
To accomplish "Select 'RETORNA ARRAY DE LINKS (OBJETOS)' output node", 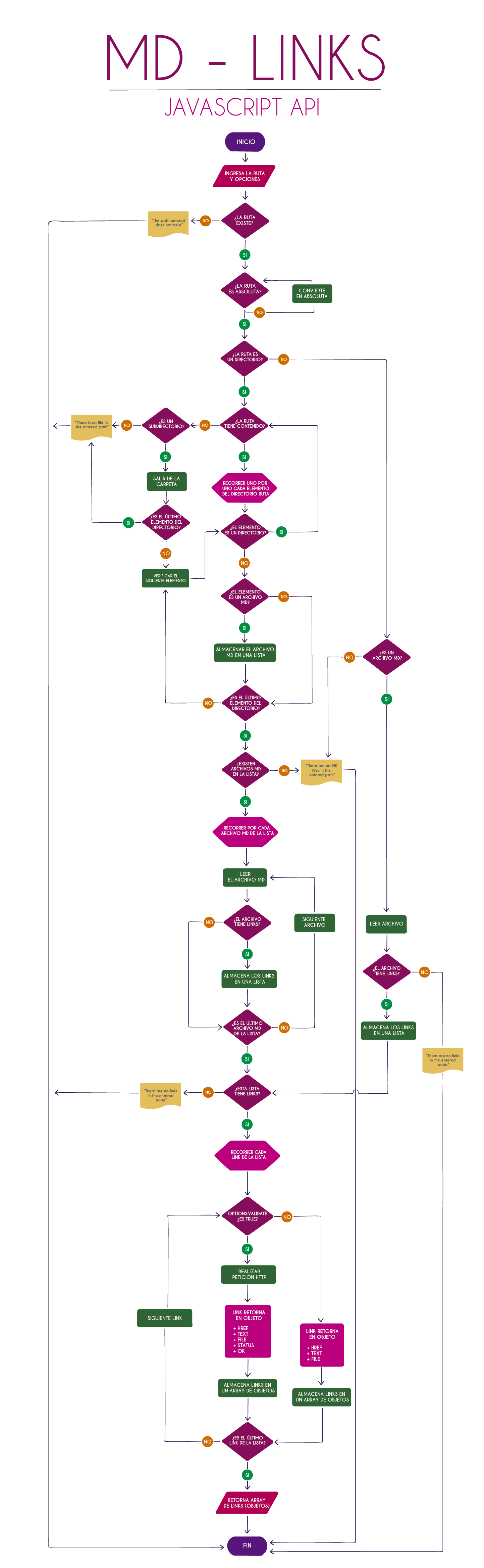I will (x=247, y=1502).
